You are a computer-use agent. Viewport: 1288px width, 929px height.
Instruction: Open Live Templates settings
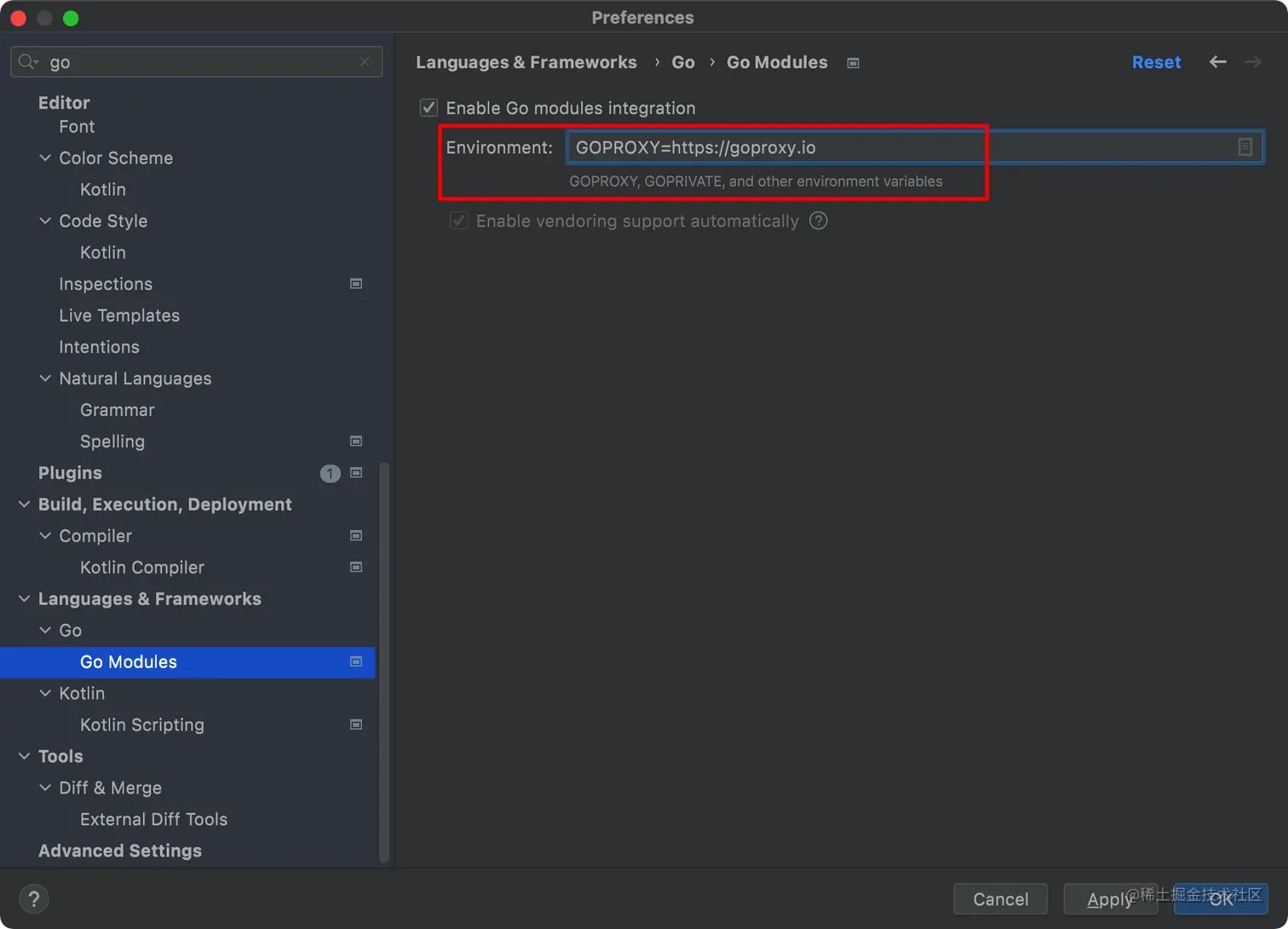coord(119,315)
